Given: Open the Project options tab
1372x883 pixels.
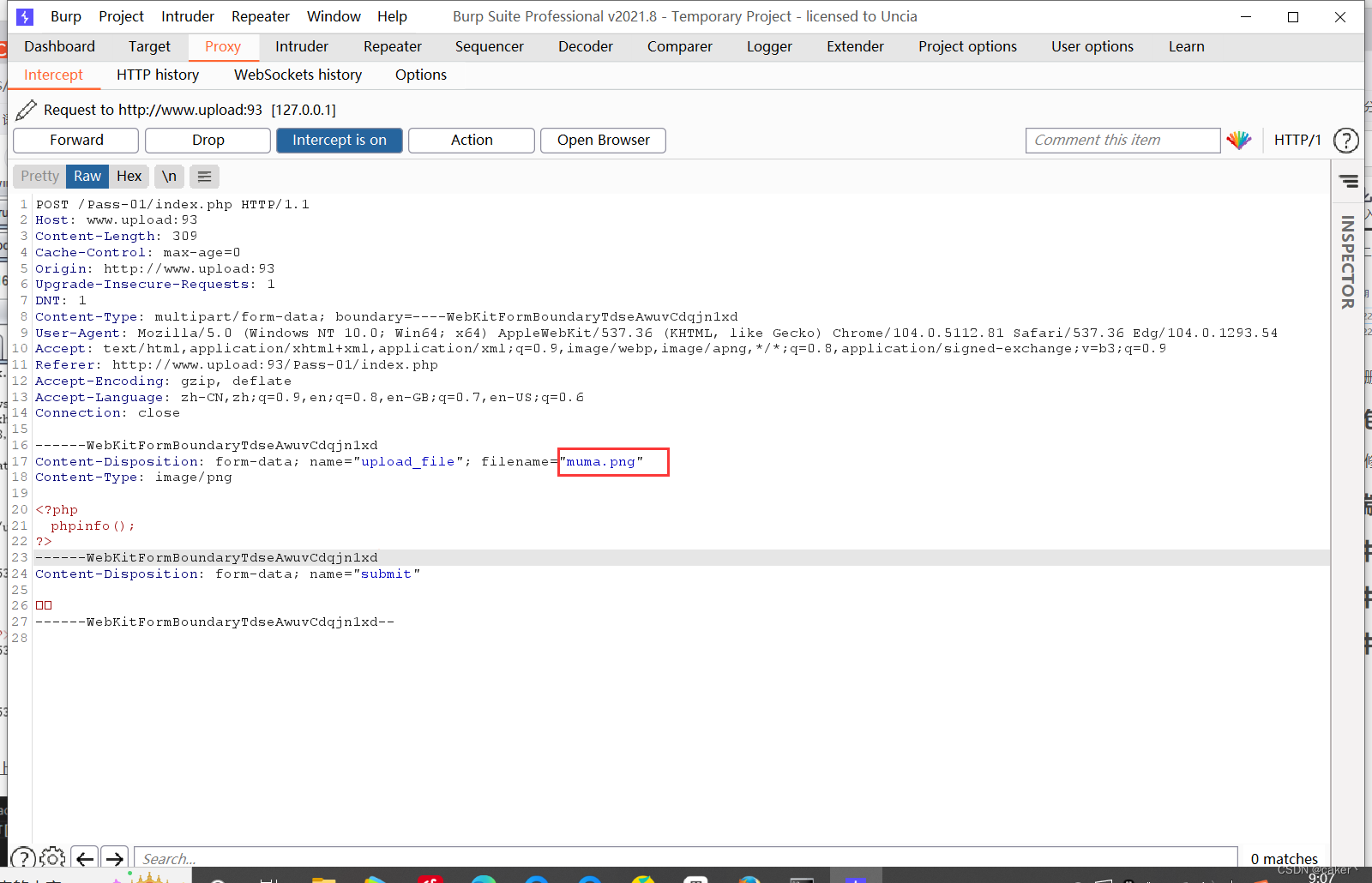Looking at the screenshot, I should 968,47.
